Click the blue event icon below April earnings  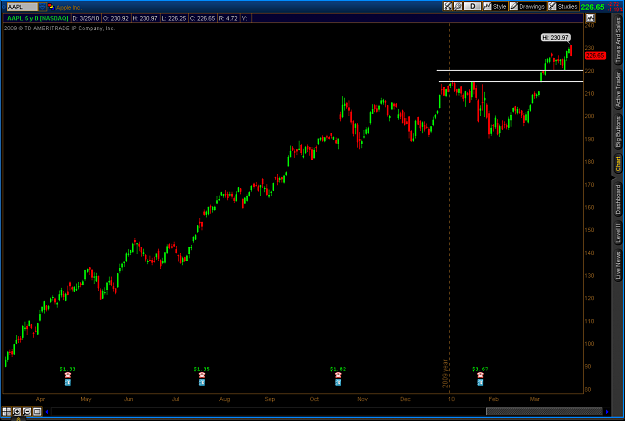point(68,382)
